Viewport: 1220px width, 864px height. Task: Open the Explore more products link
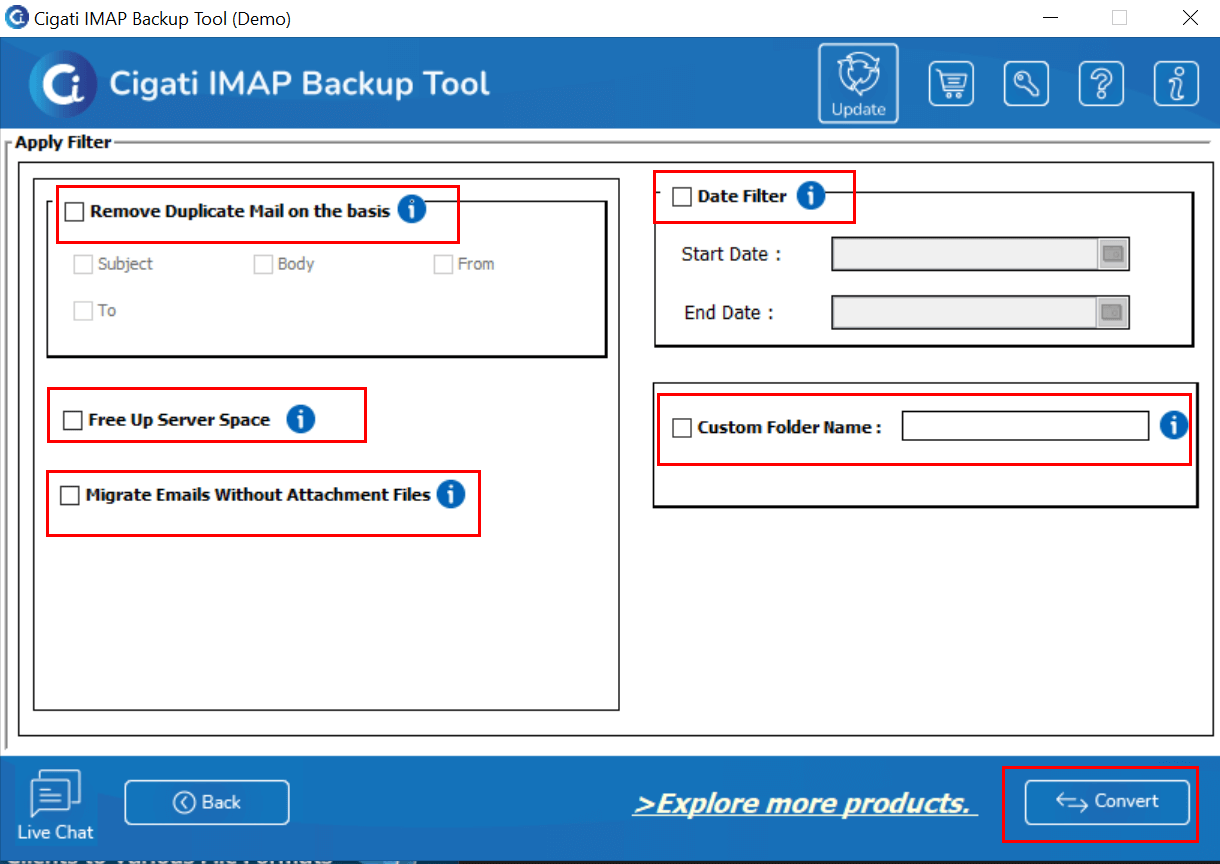[805, 804]
